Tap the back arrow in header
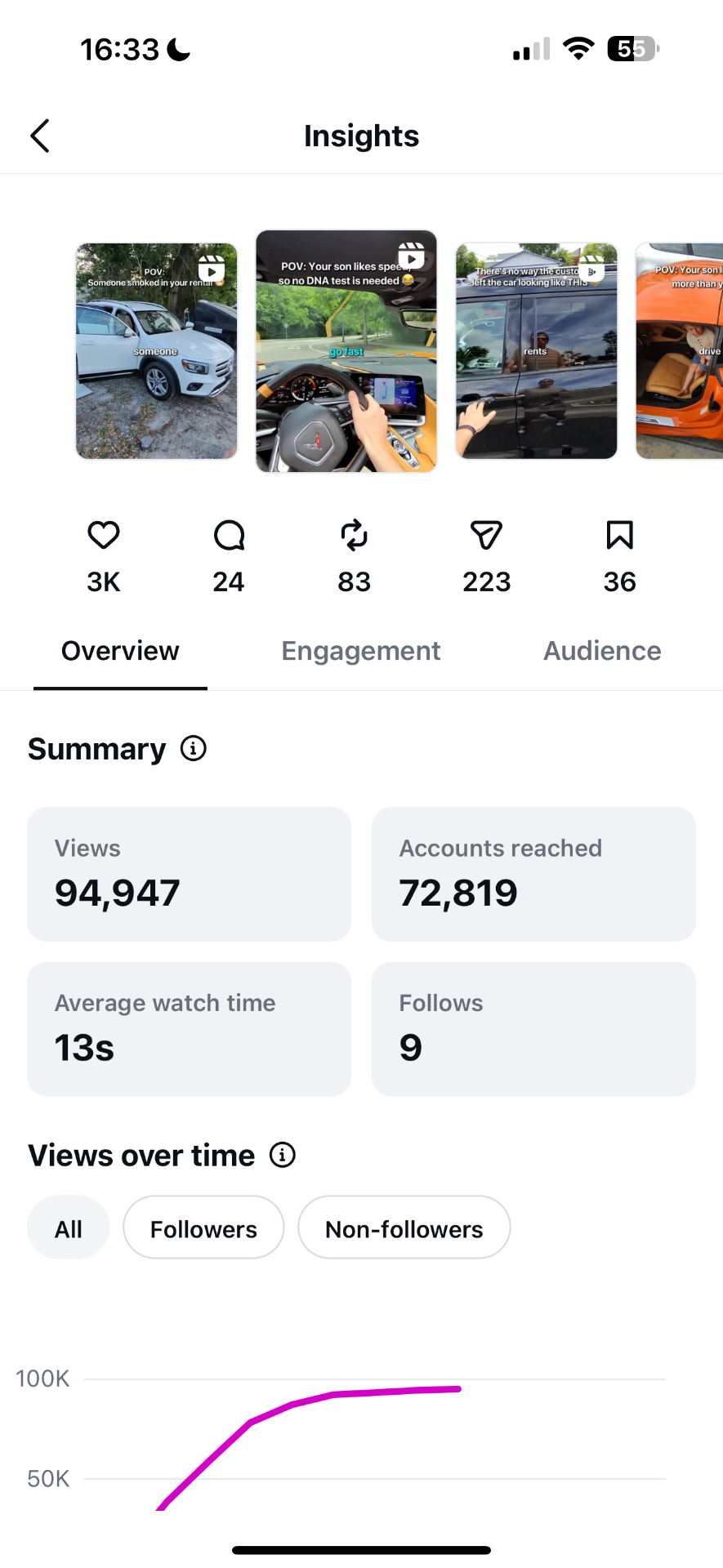The image size is (723, 1568). tap(40, 136)
